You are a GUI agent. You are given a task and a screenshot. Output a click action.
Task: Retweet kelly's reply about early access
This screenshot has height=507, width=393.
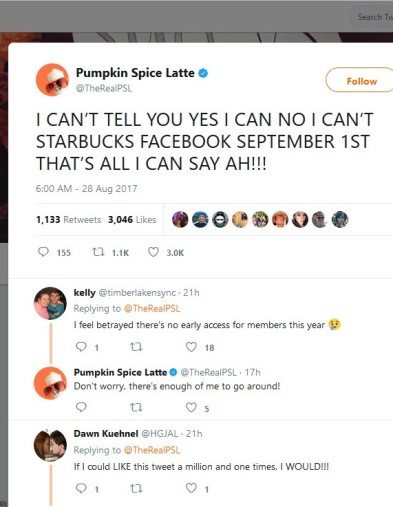point(136,347)
